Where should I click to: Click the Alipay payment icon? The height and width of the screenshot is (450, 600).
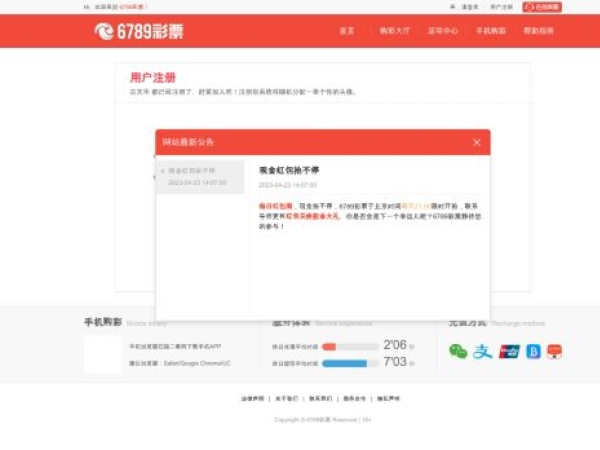tap(482, 351)
